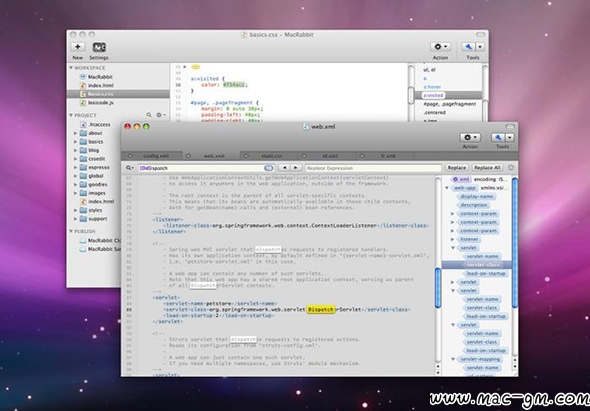Switch to the nl.xml tab
Screen dimensions: 590x411
click(327, 155)
